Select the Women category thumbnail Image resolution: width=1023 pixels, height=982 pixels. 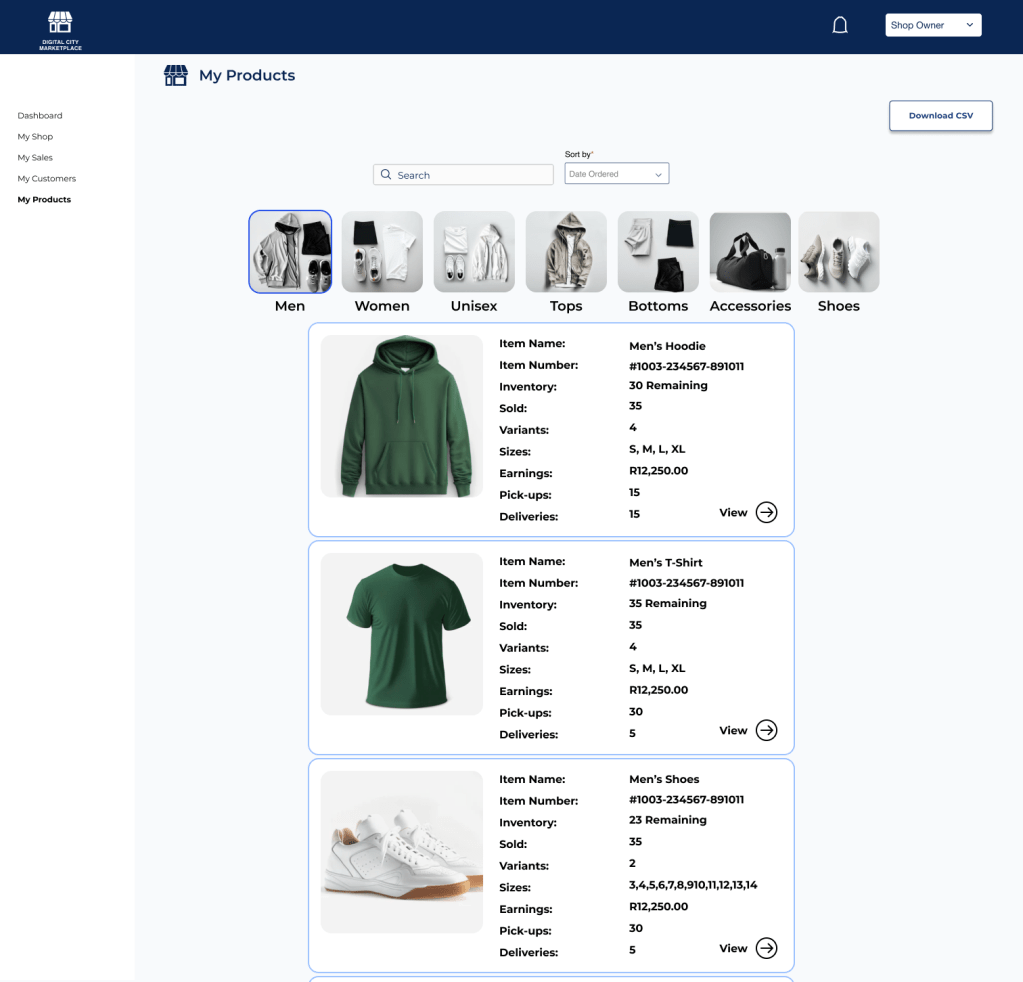coord(382,252)
